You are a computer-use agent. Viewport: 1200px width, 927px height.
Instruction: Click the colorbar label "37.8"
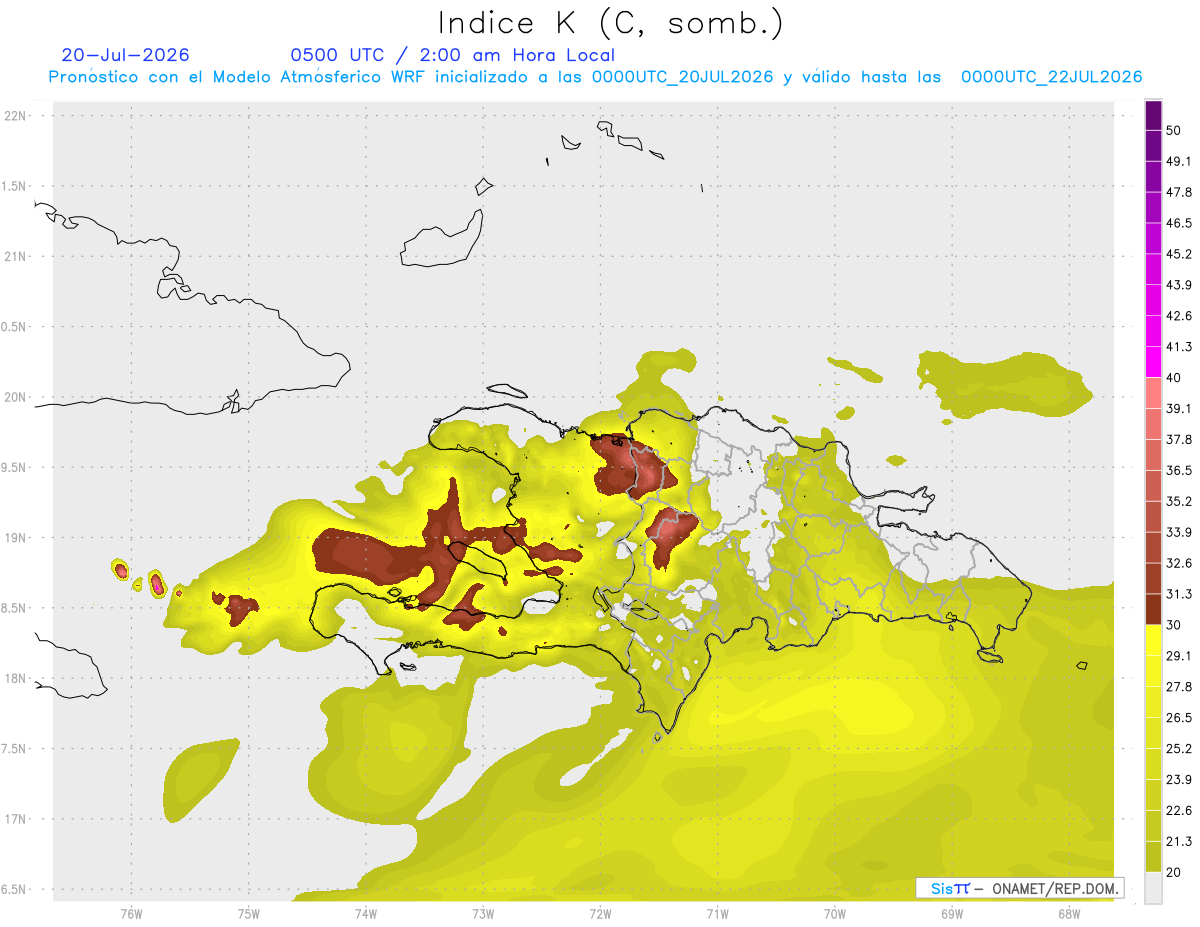click(x=1179, y=439)
